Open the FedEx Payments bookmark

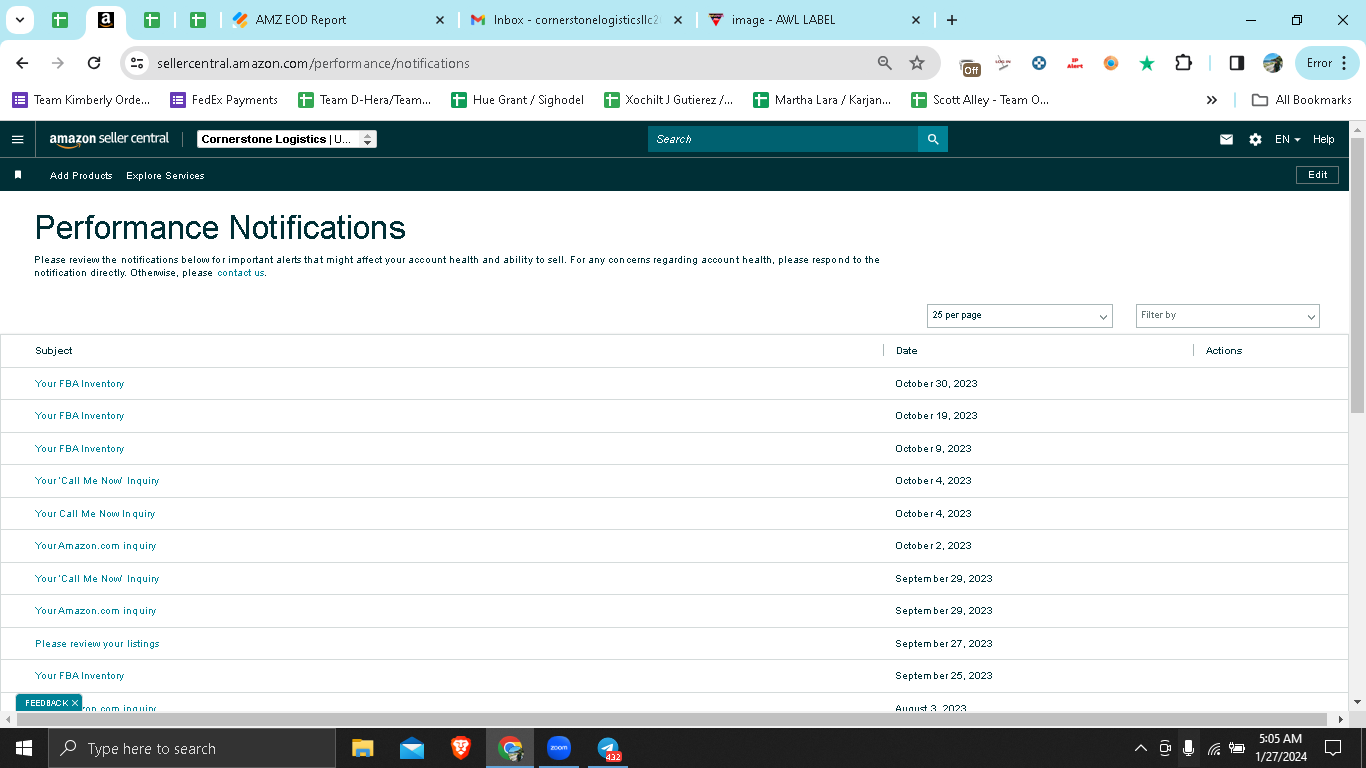pos(224,100)
